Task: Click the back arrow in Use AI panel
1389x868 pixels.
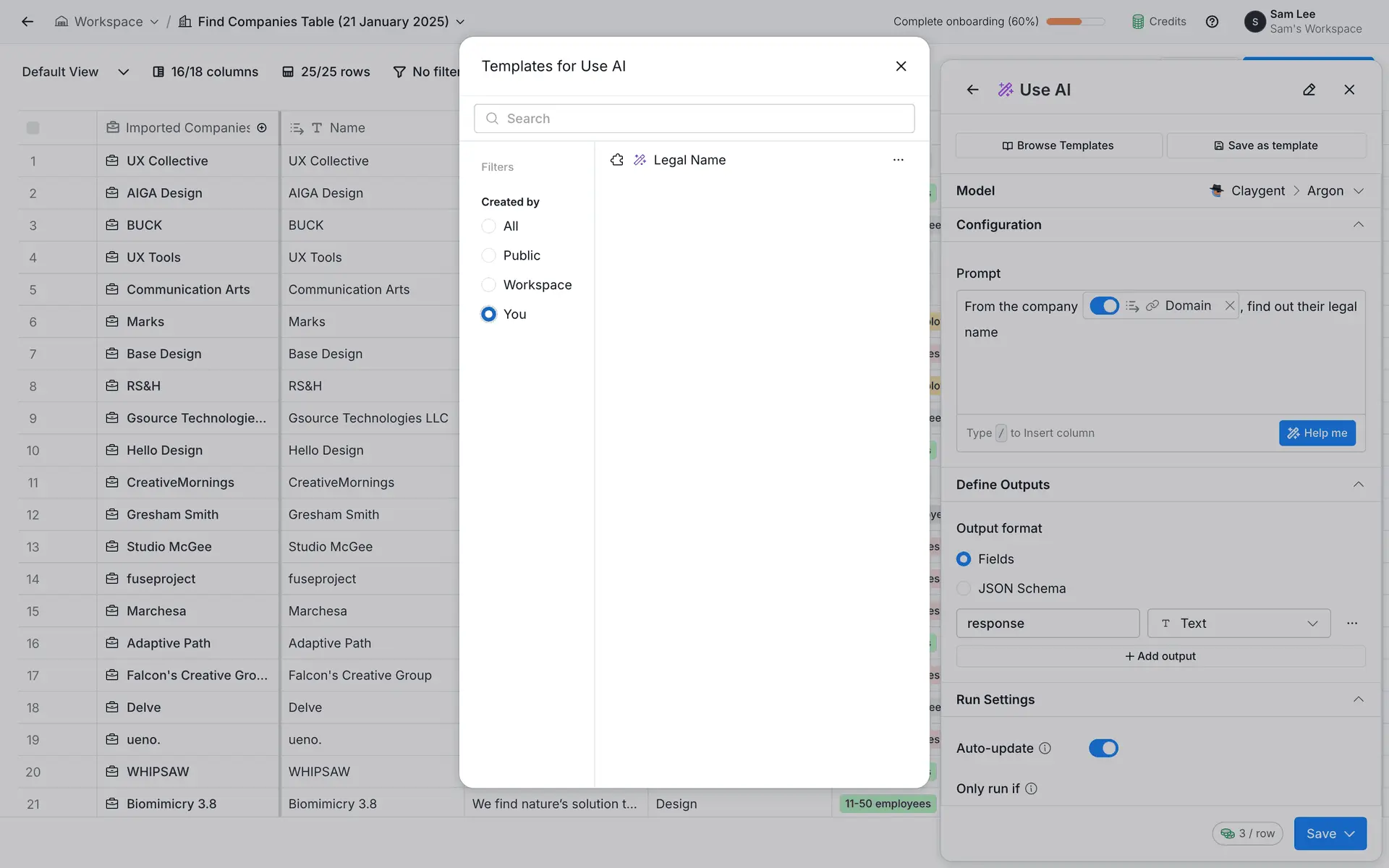Action: 972,90
